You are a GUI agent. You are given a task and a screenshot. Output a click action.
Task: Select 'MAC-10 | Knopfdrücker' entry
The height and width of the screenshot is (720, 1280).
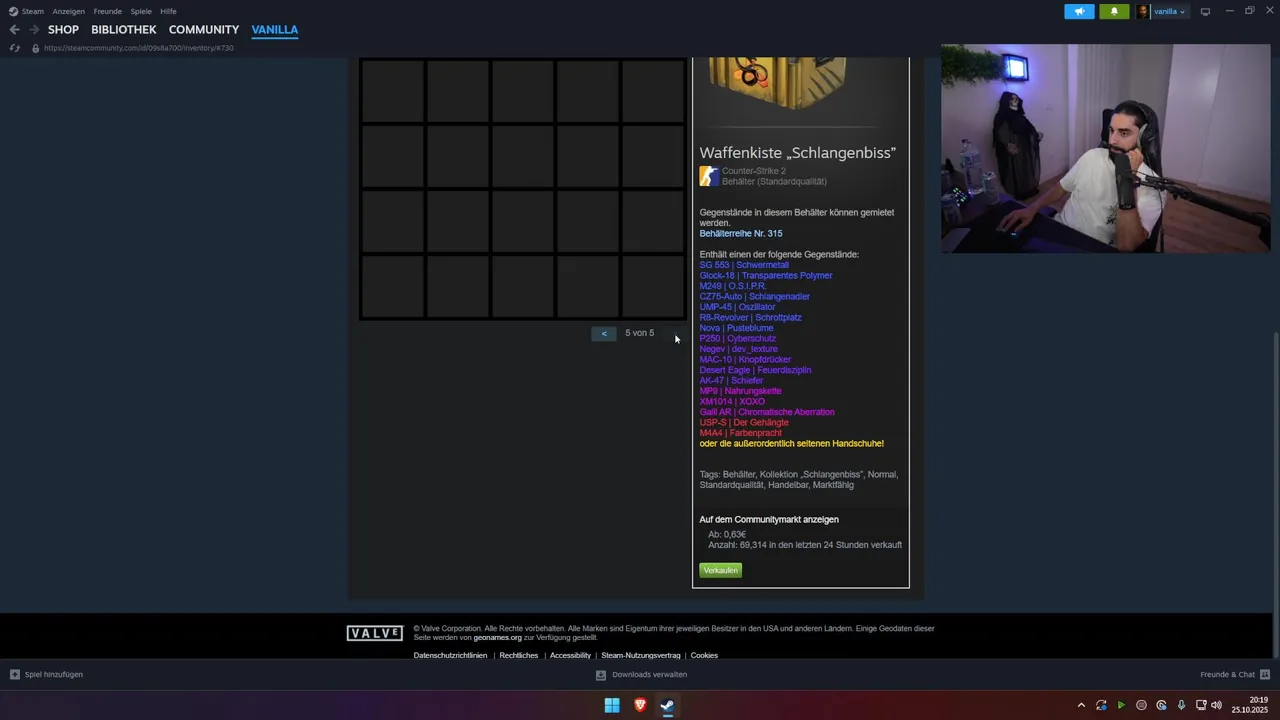[745, 360]
